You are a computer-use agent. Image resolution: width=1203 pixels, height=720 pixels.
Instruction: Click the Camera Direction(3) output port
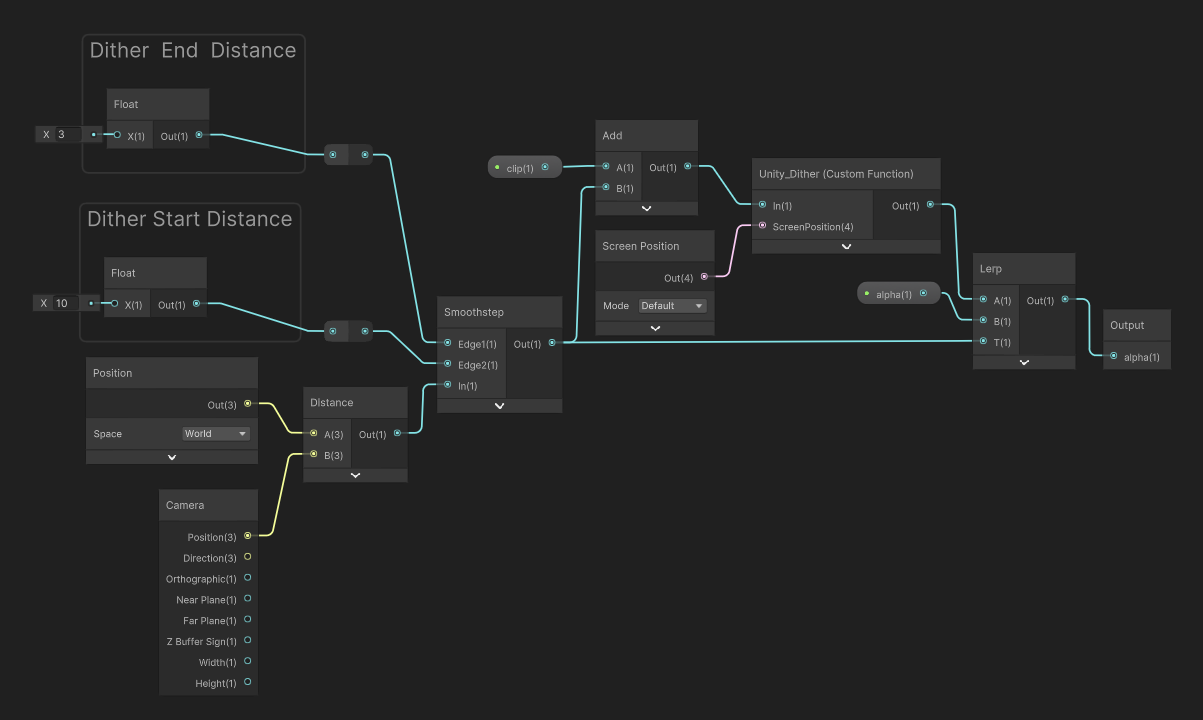(247, 557)
